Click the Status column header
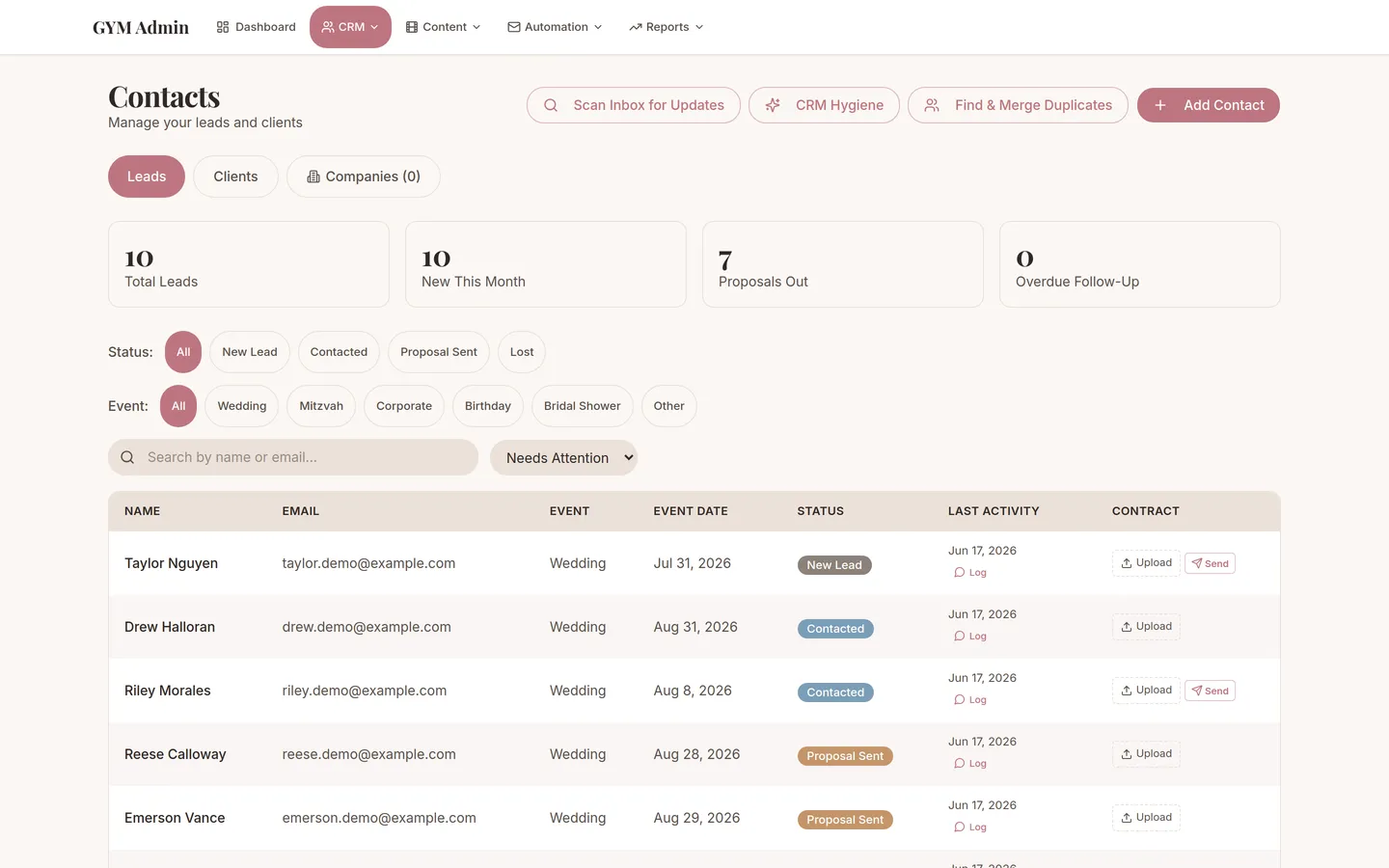1389x868 pixels. (820, 511)
